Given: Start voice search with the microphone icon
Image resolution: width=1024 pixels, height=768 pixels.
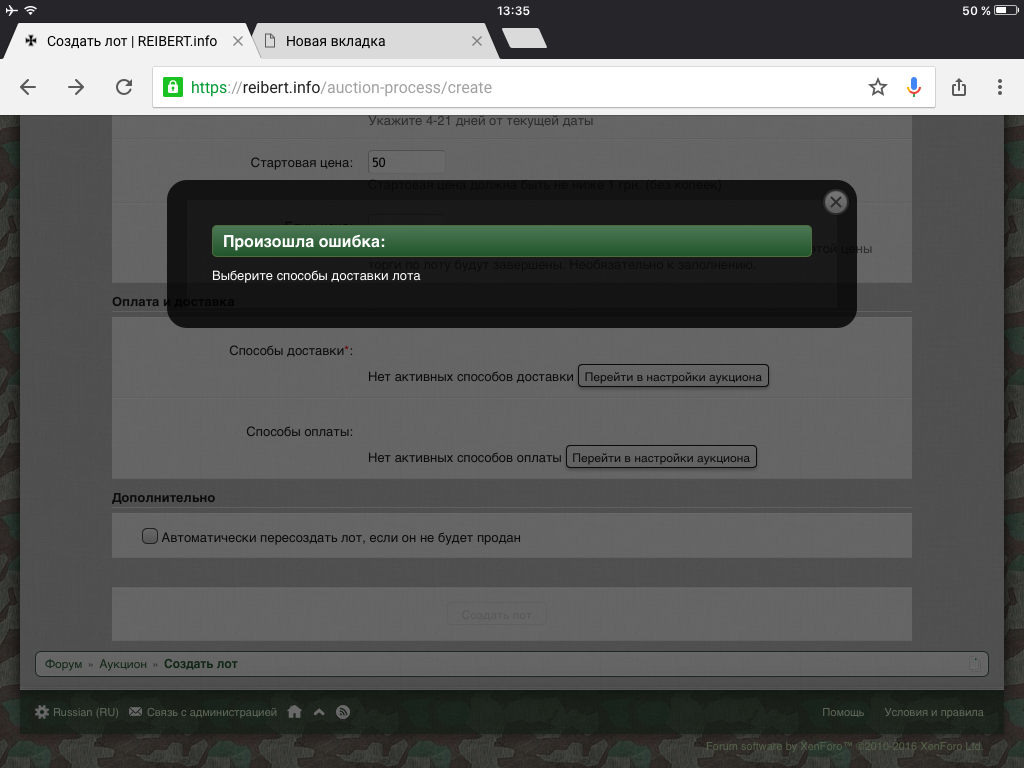Looking at the screenshot, I should point(913,87).
